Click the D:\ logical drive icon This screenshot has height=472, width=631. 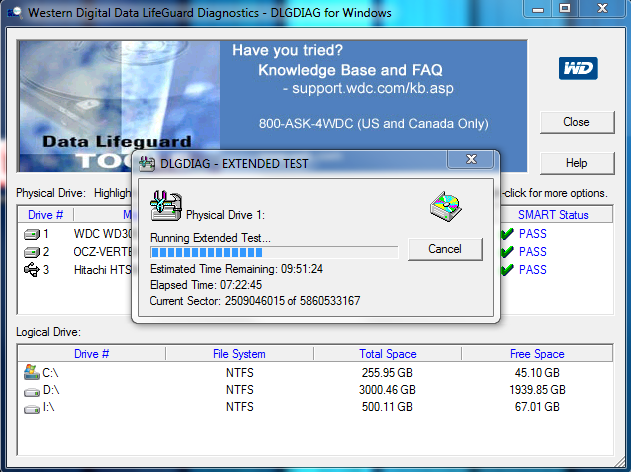[32, 391]
